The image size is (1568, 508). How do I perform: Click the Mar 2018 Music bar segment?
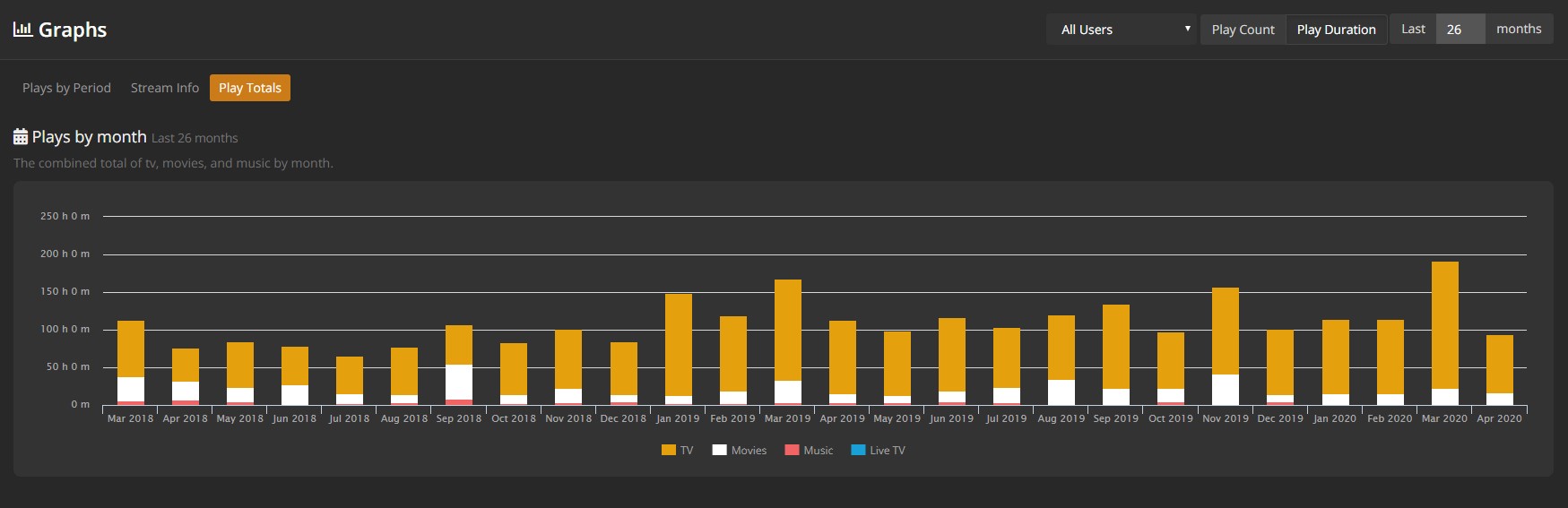[131, 403]
